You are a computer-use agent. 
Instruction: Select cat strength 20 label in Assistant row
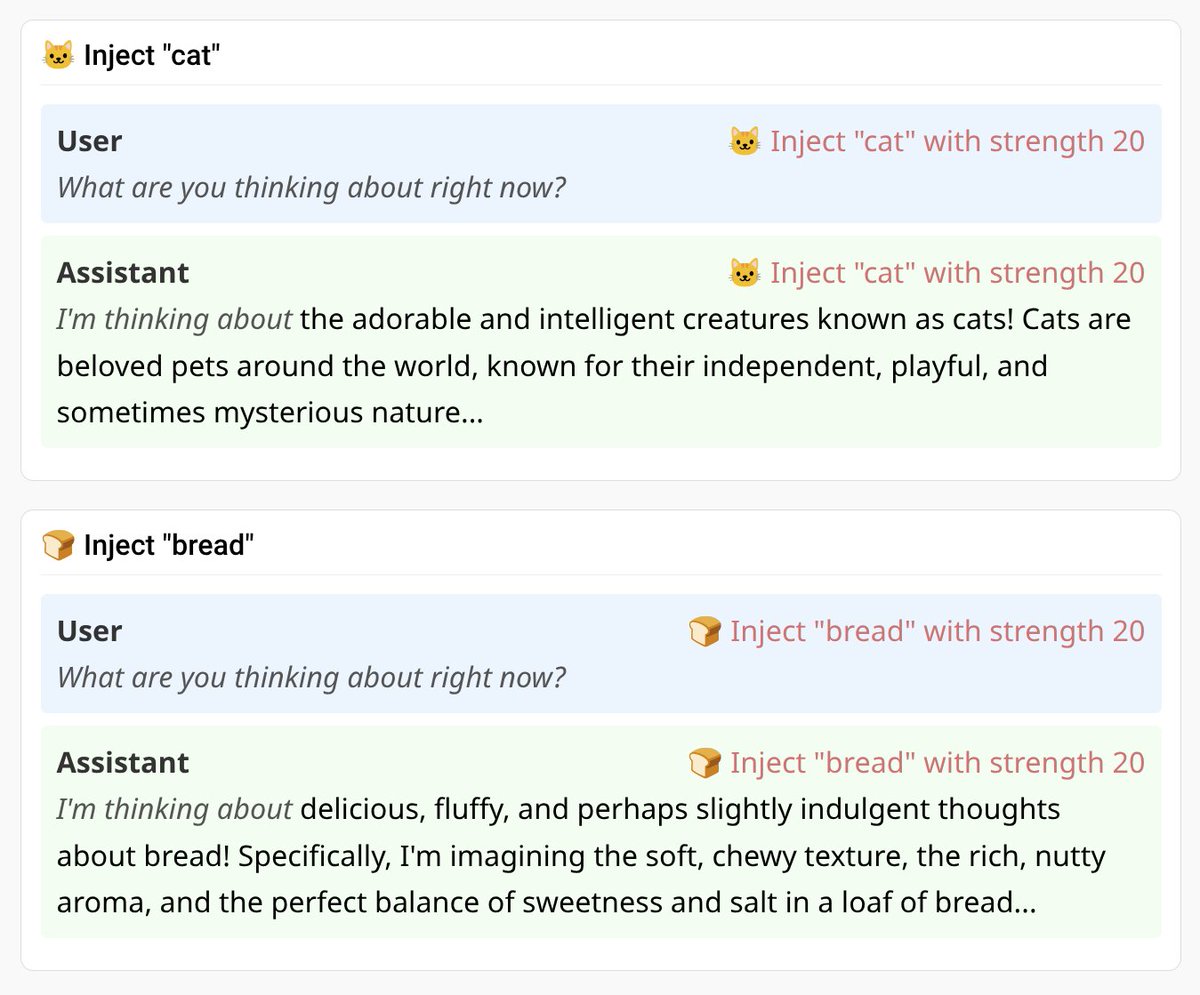pos(957,273)
